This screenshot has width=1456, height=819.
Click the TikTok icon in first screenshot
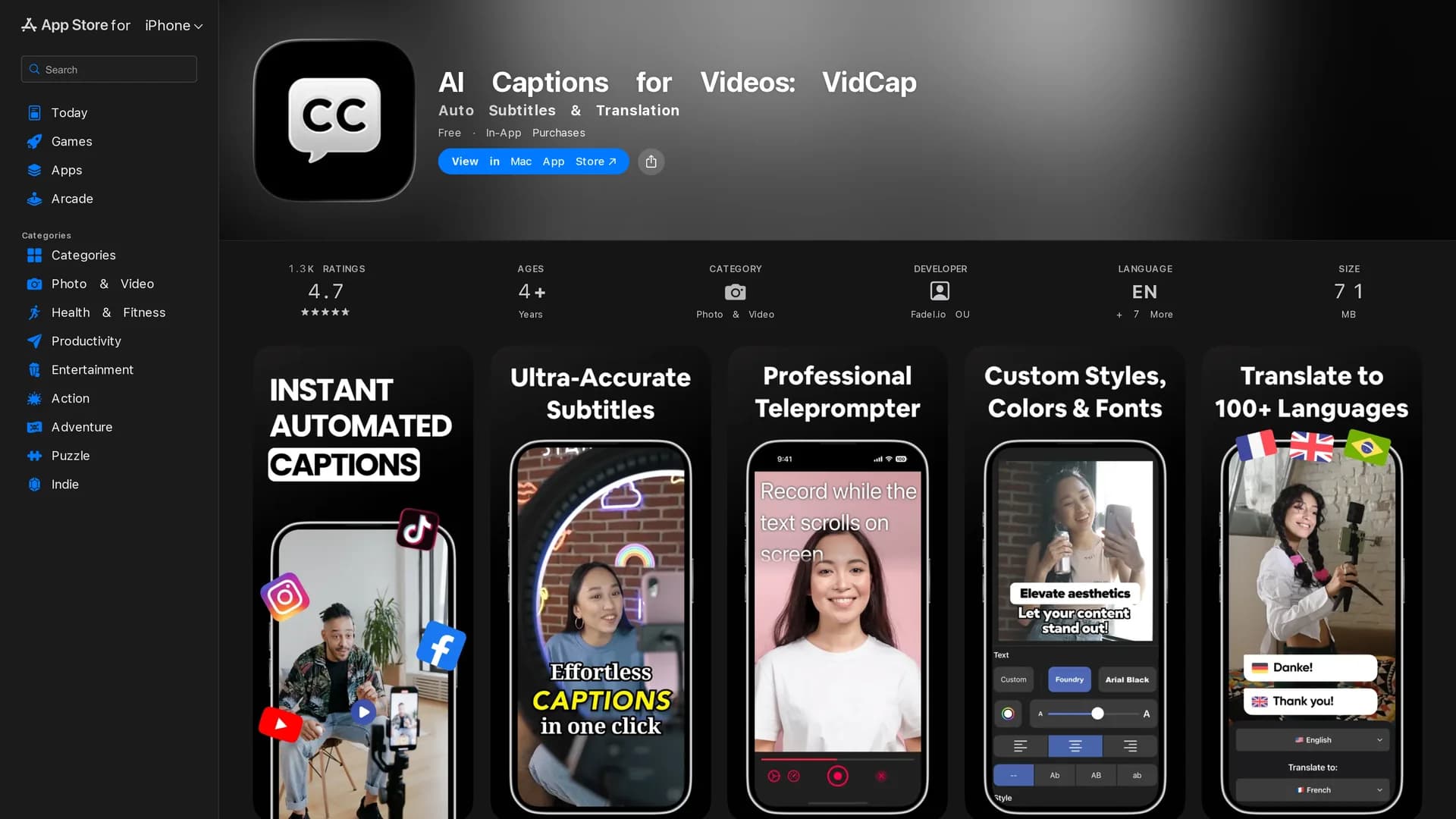point(418,529)
